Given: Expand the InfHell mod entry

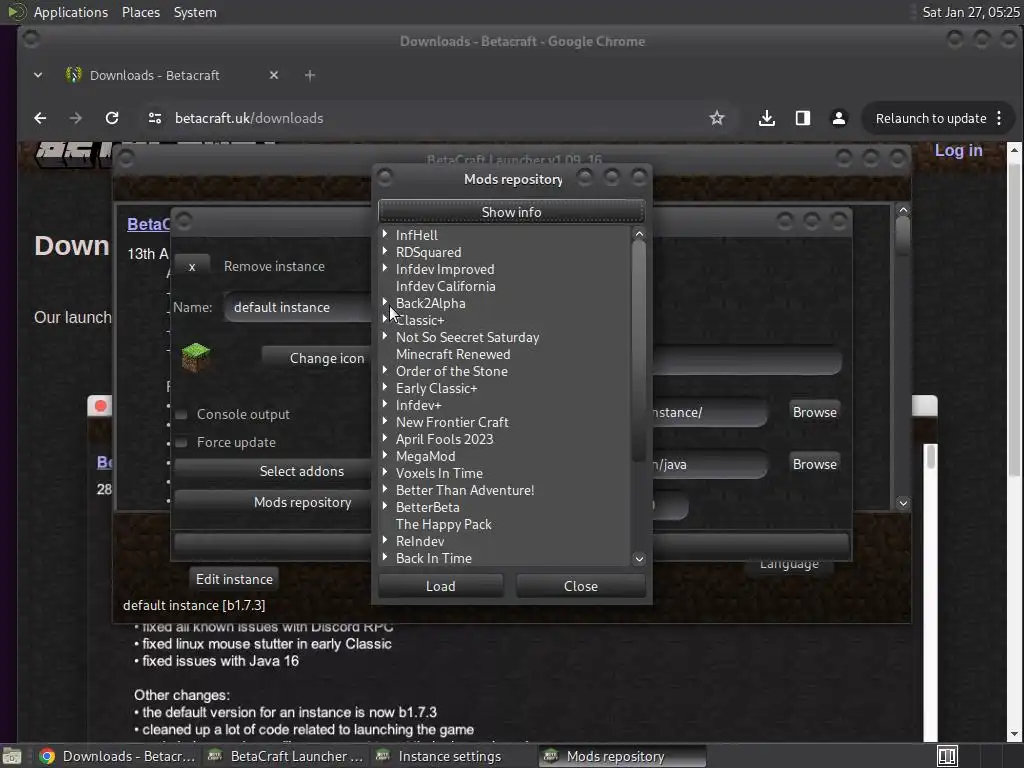Looking at the screenshot, I should (x=385, y=234).
